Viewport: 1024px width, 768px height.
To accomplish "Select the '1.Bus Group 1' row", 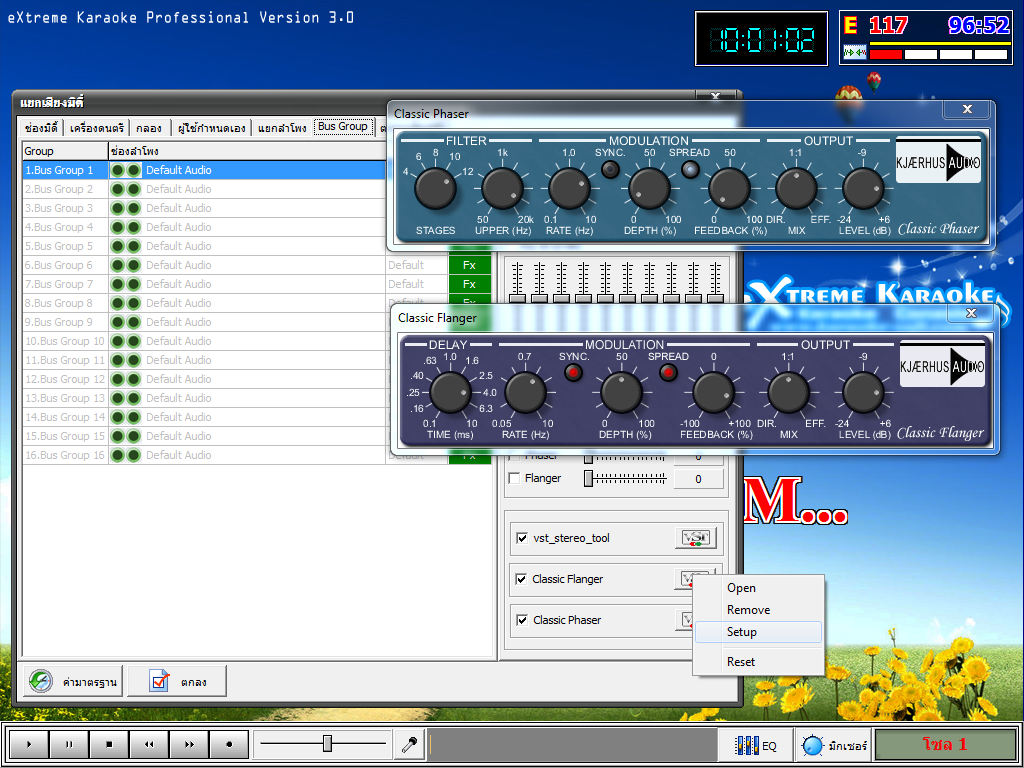I will point(204,170).
